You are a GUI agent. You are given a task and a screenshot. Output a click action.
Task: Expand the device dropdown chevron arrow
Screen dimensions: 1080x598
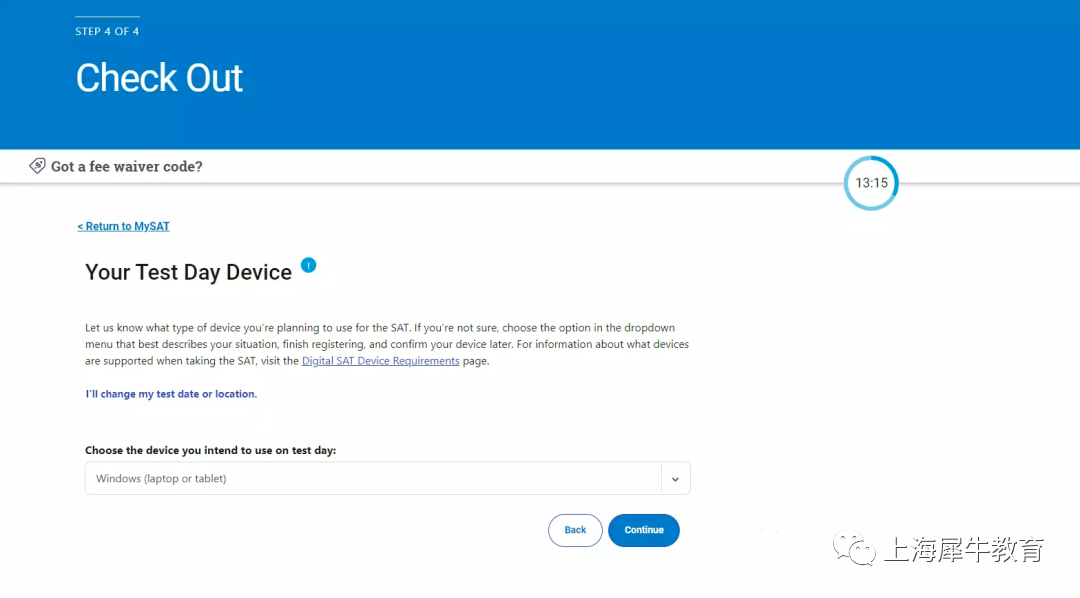[x=675, y=479]
